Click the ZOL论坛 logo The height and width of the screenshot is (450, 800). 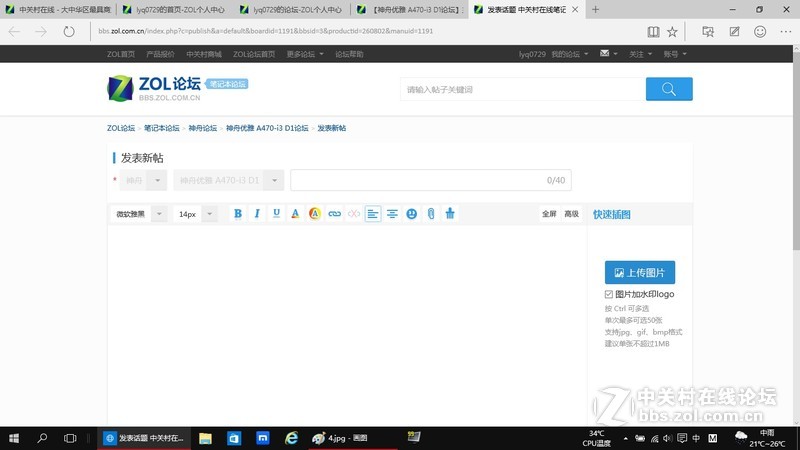point(154,88)
